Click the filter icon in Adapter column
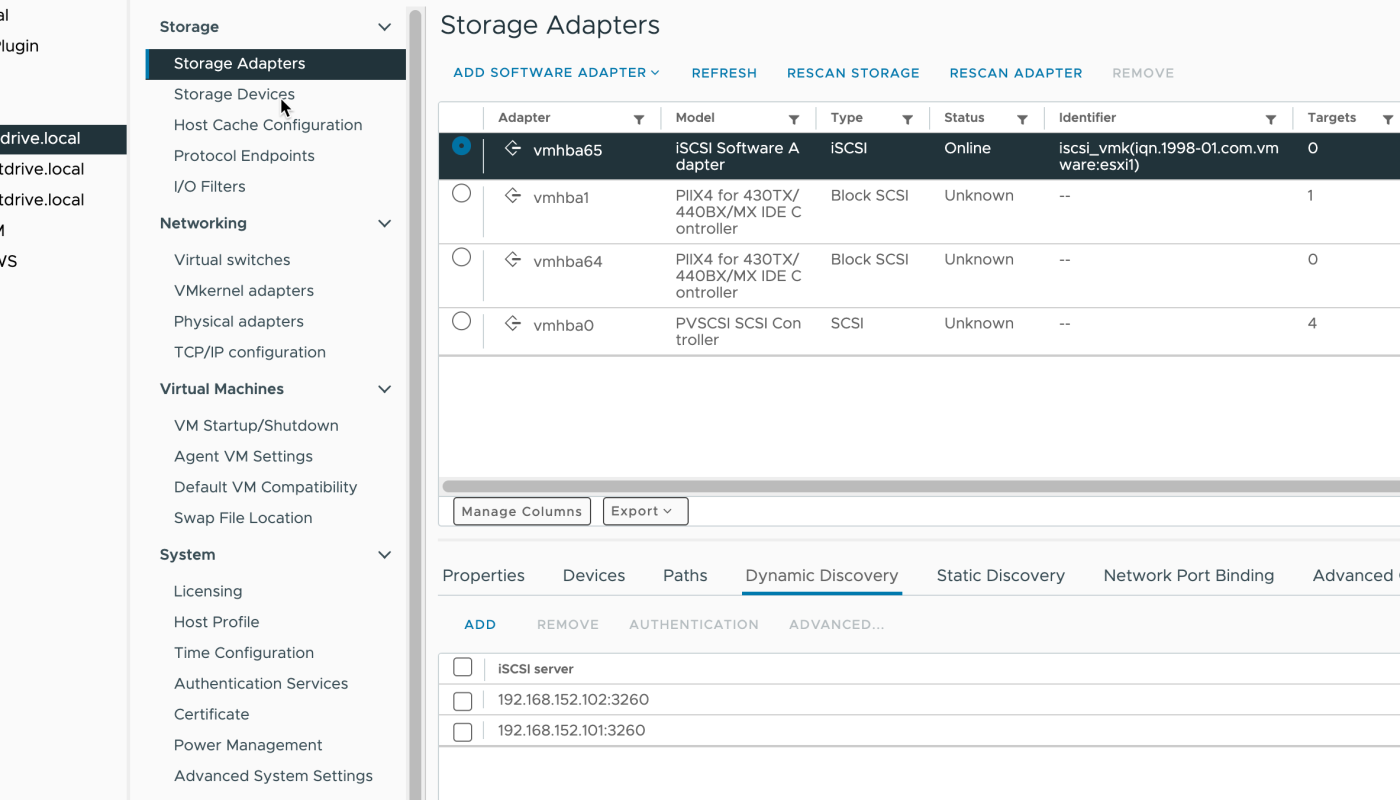Screen dimensions: 1400x800 tap(639, 119)
